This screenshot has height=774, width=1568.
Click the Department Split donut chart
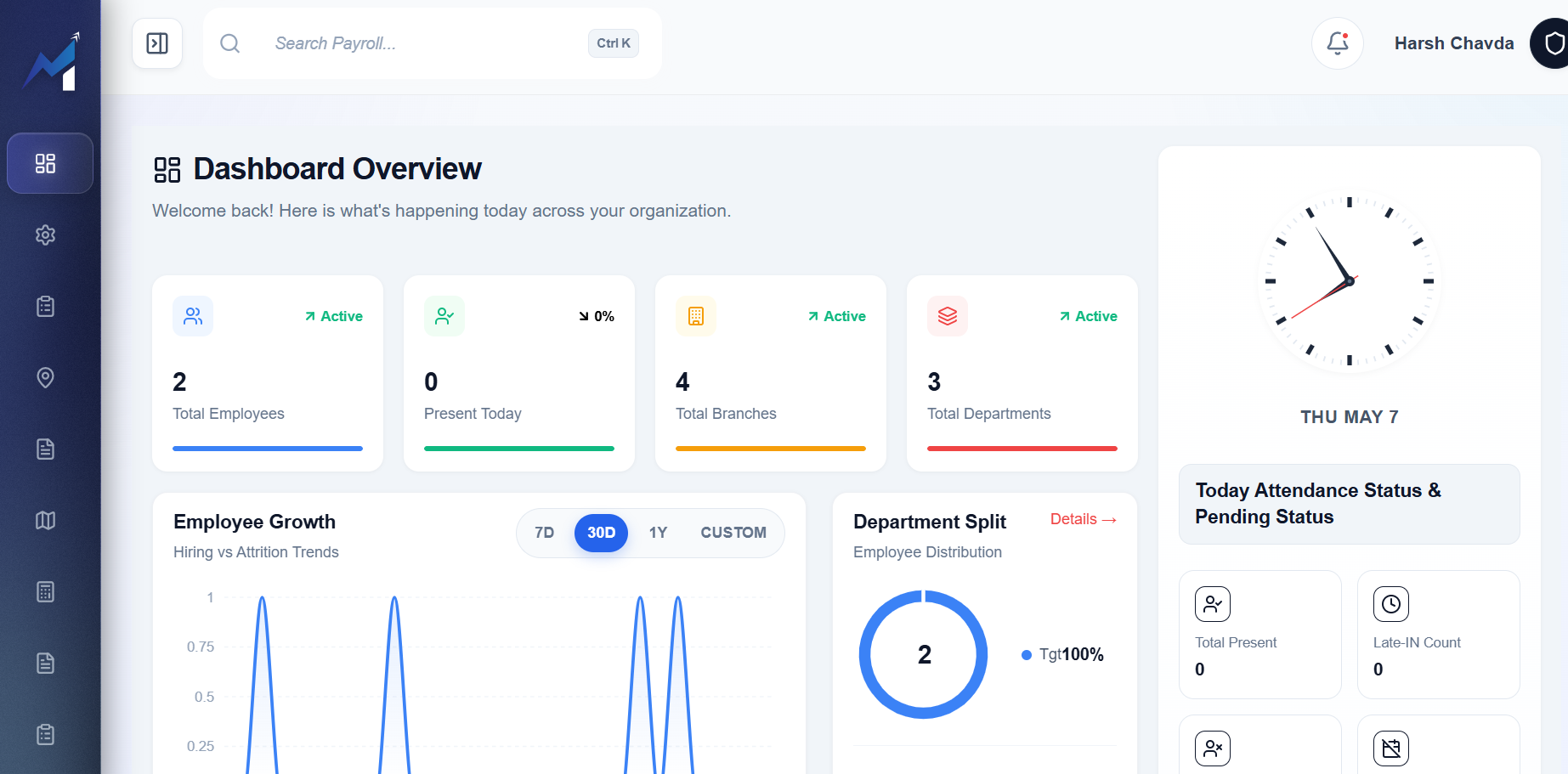pos(924,654)
